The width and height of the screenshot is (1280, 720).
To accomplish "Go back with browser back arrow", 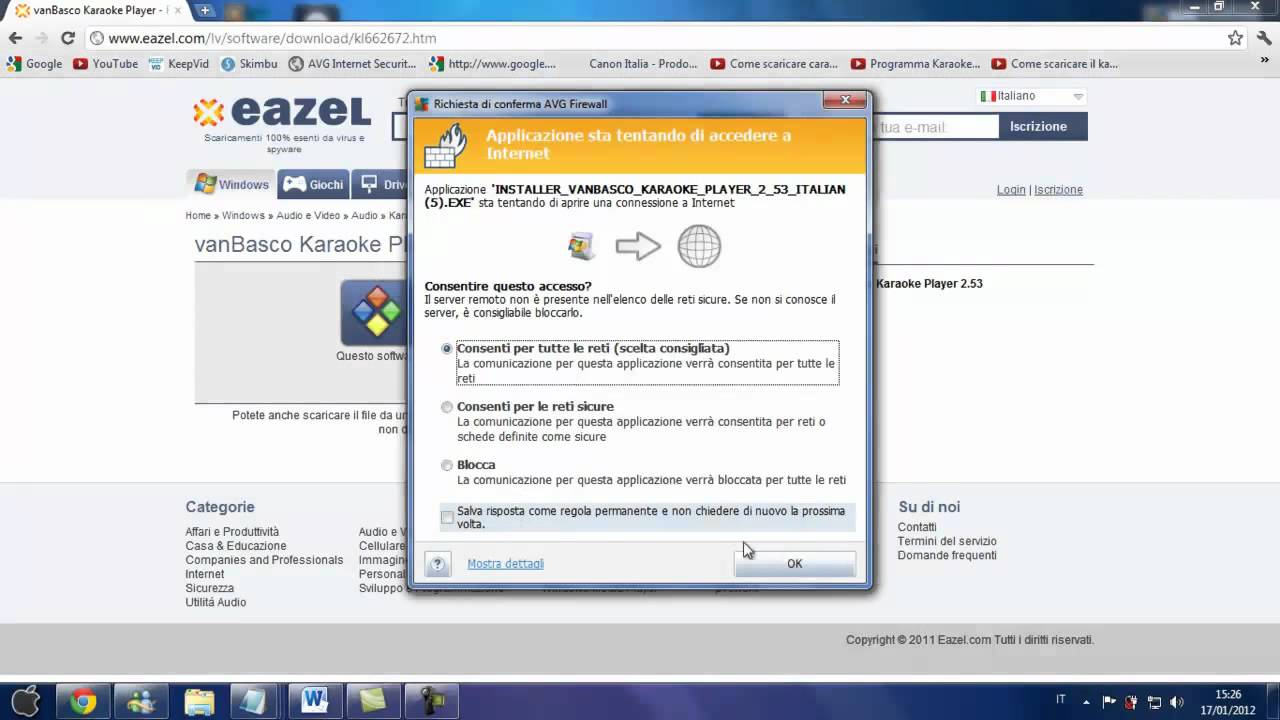I will click(x=15, y=38).
